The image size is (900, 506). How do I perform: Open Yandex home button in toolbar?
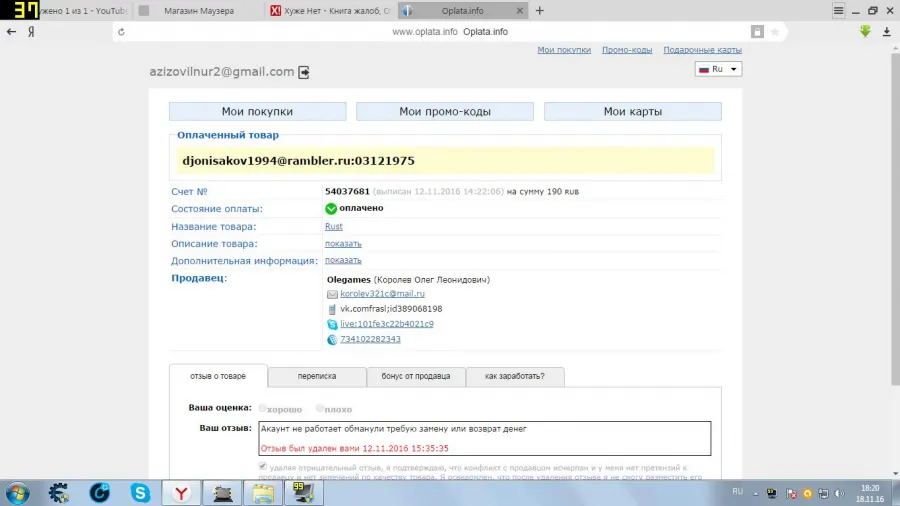coord(31,32)
